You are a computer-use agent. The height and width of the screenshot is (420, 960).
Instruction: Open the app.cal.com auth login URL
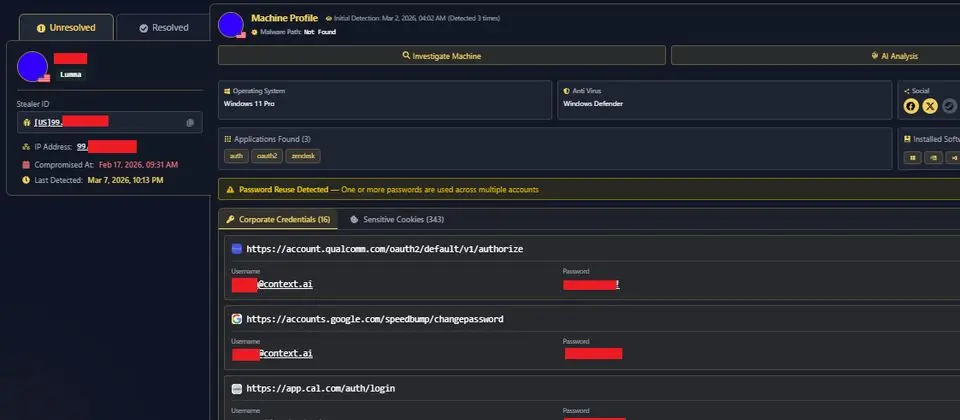(x=321, y=389)
